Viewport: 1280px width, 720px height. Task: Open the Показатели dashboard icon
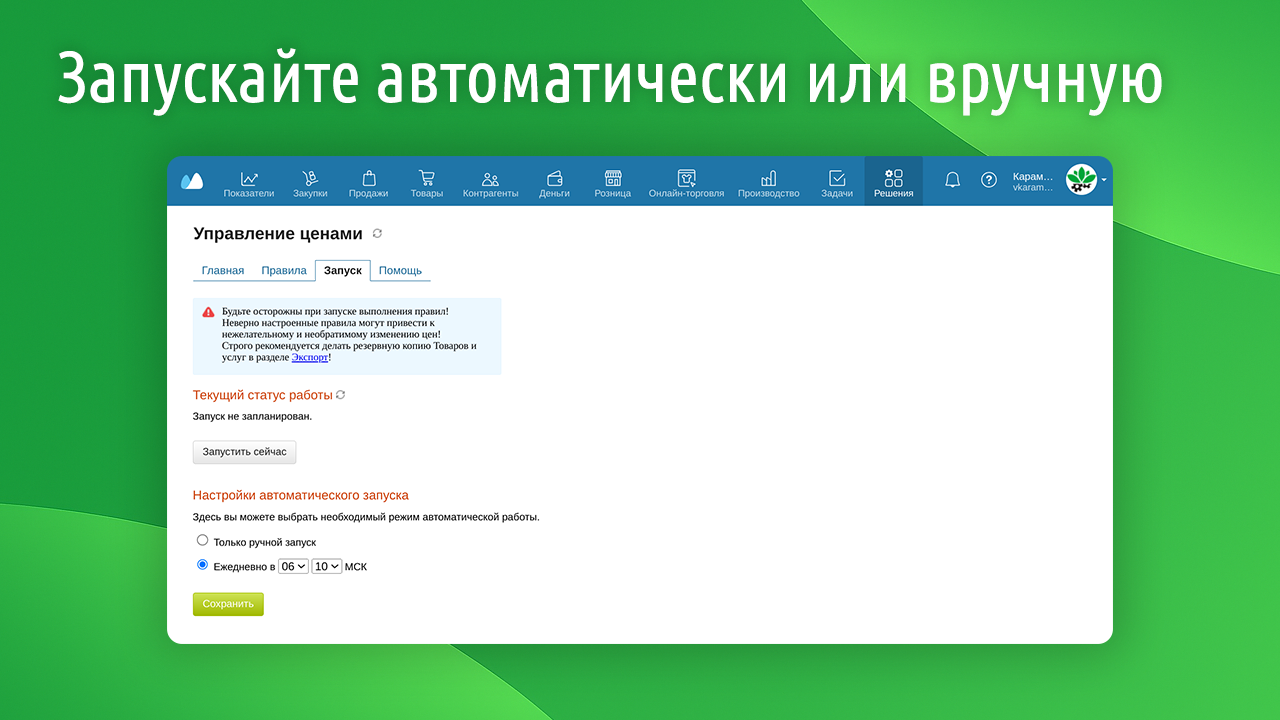click(x=248, y=179)
